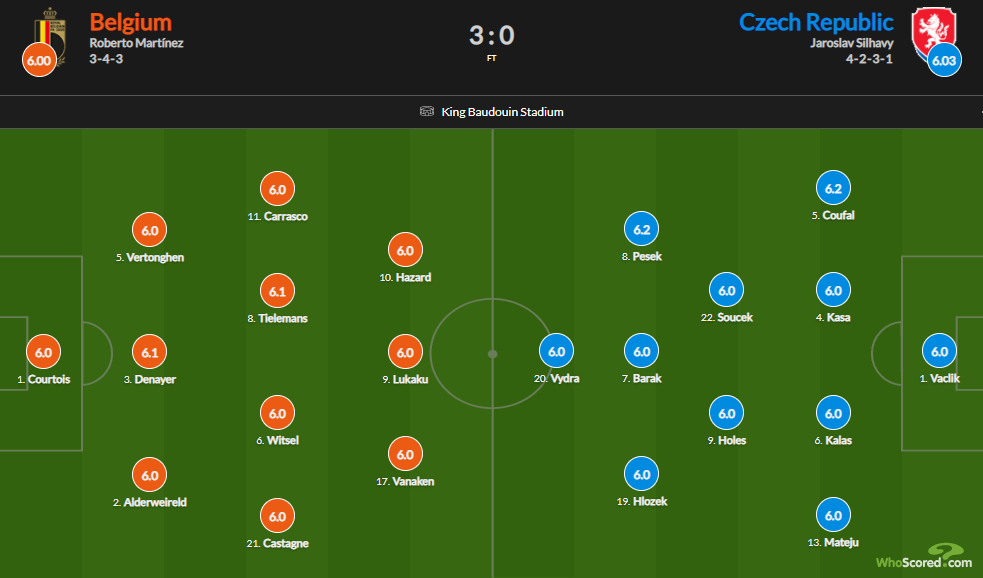The width and height of the screenshot is (983, 578).
Task: Select Coufal's 6.2 rating circle
Action: pyautogui.click(x=834, y=188)
